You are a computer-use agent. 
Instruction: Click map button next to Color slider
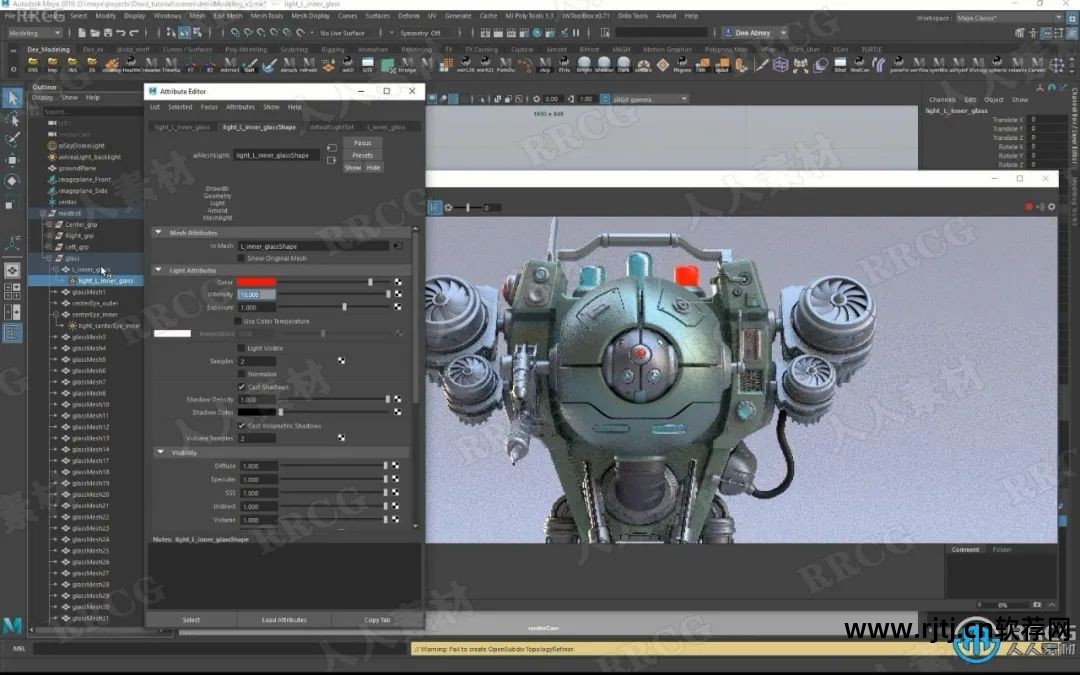click(398, 283)
